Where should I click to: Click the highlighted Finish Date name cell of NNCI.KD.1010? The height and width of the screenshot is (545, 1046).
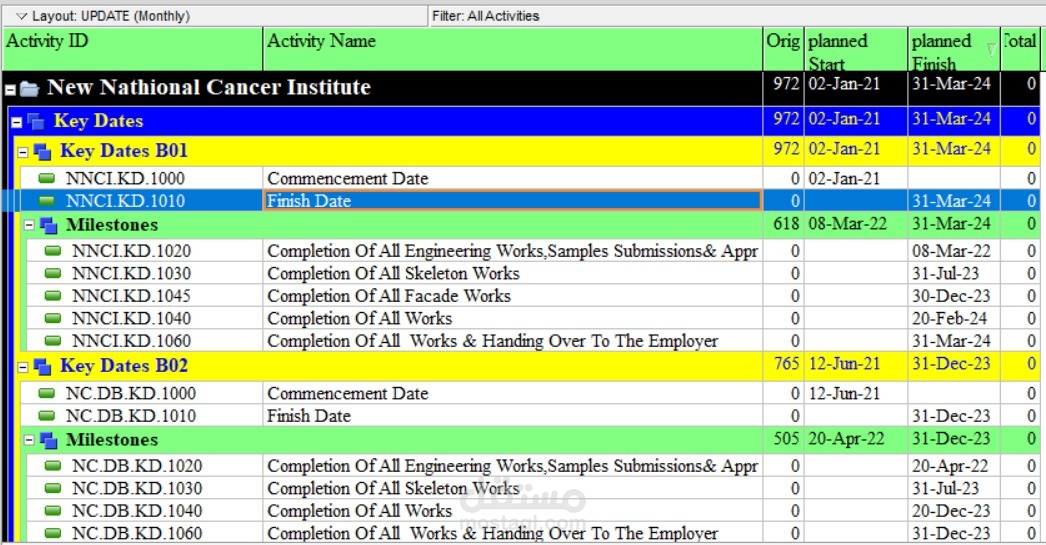click(x=513, y=201)
